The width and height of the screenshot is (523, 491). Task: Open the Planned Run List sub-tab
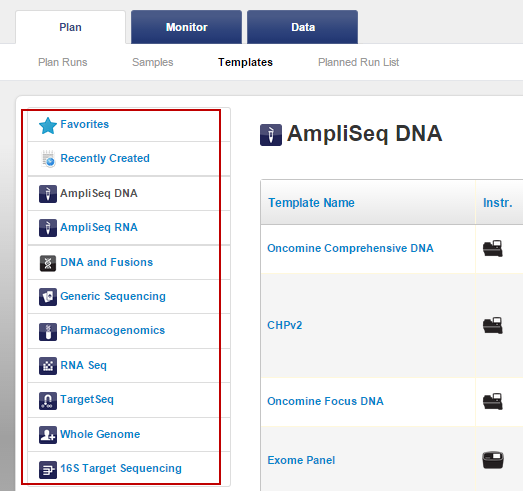click(359, 62)
